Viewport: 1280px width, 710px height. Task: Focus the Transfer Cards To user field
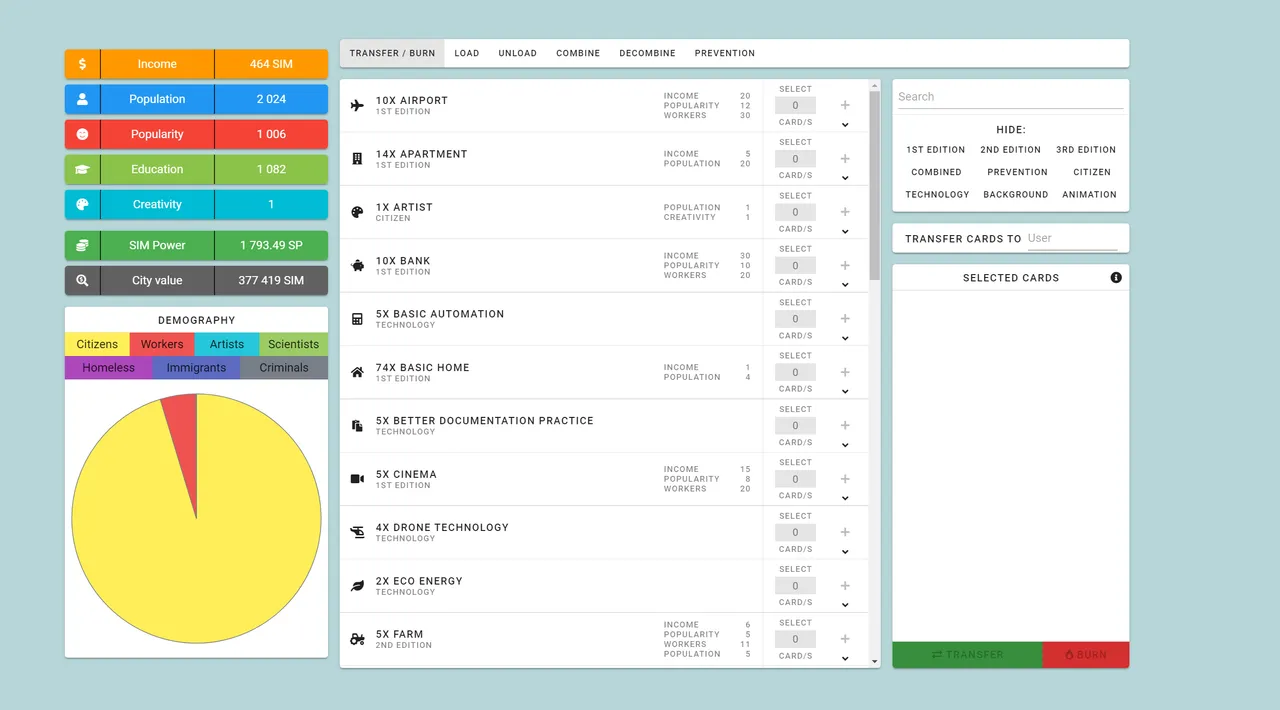pos(1072,239)
